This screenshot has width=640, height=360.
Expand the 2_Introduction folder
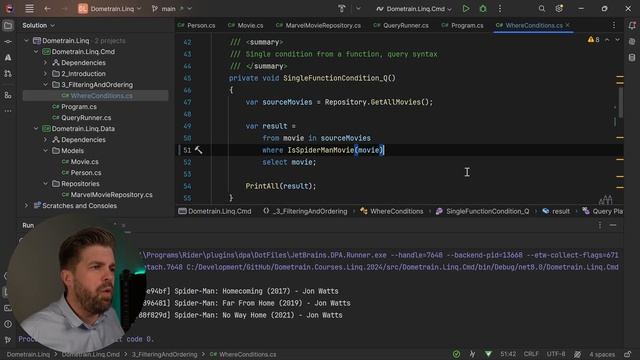tap(45, 74)
